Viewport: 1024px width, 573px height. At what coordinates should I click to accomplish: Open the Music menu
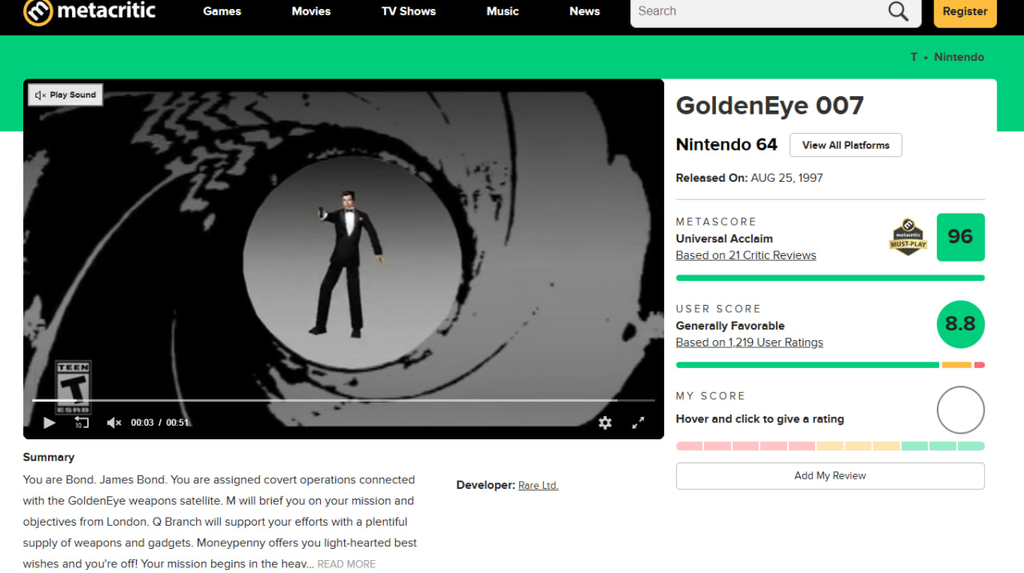coord(502,11)
